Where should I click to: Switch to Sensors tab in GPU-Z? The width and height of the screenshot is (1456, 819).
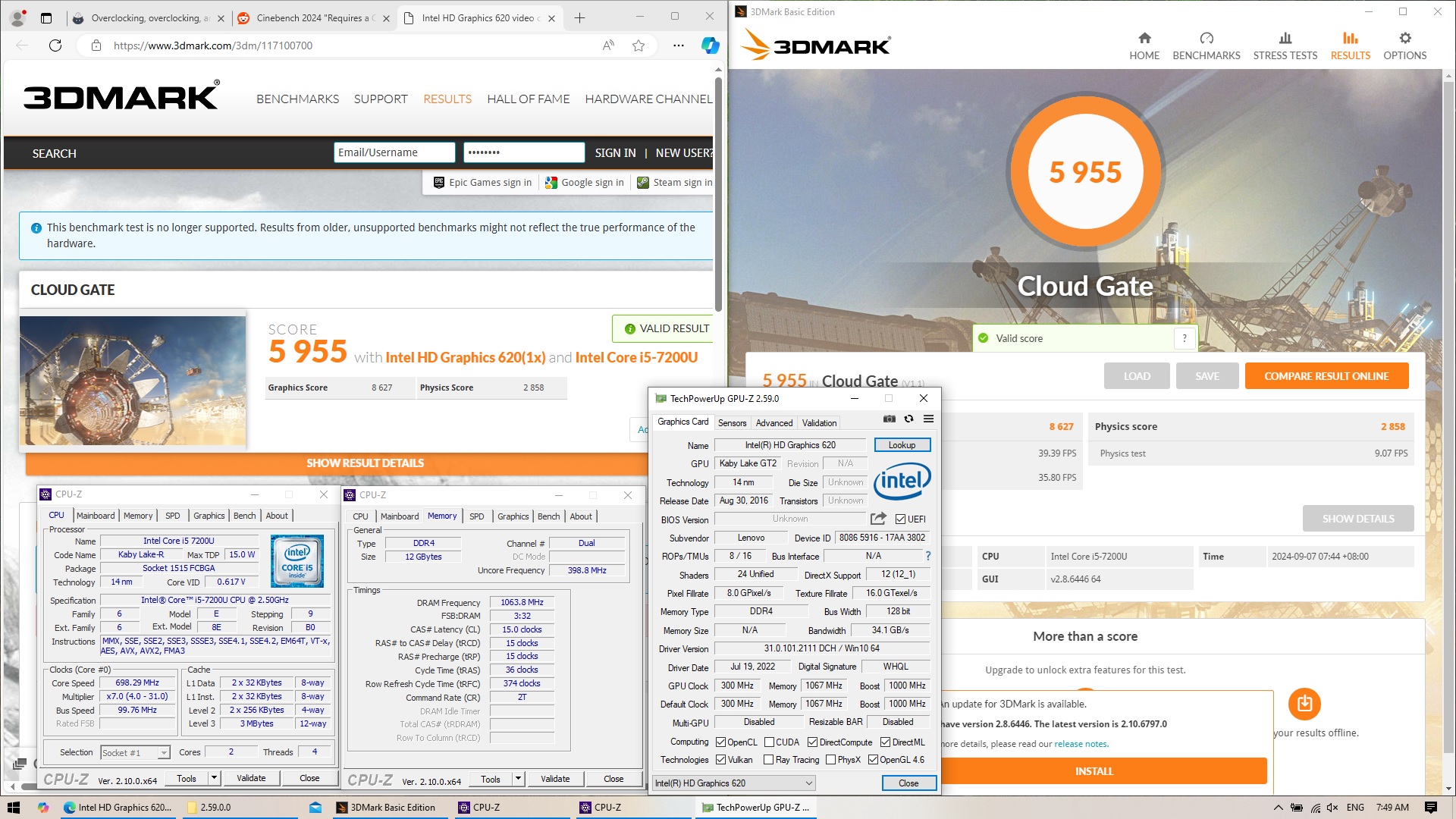732,423
